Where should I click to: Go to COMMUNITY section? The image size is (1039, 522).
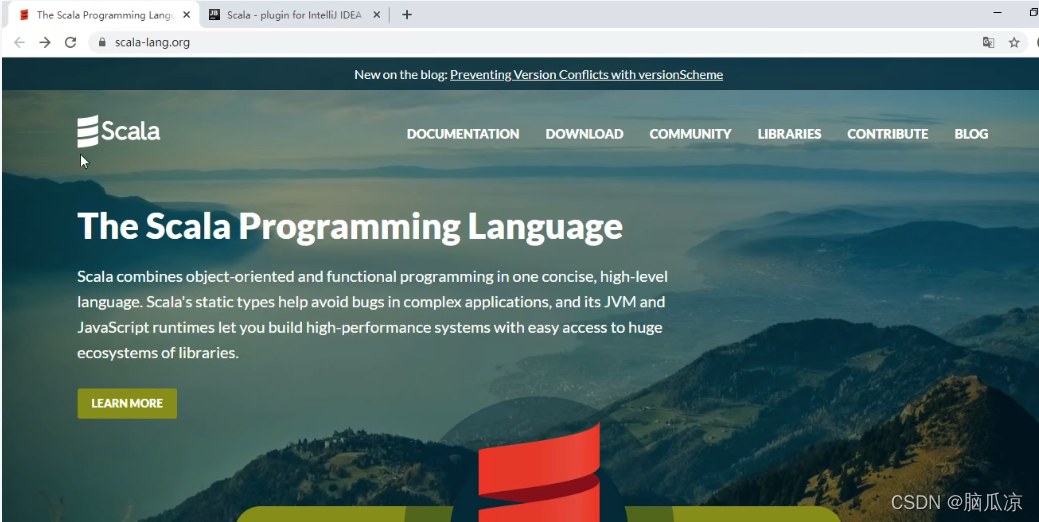pyautogui.click(x=690, y=134)
